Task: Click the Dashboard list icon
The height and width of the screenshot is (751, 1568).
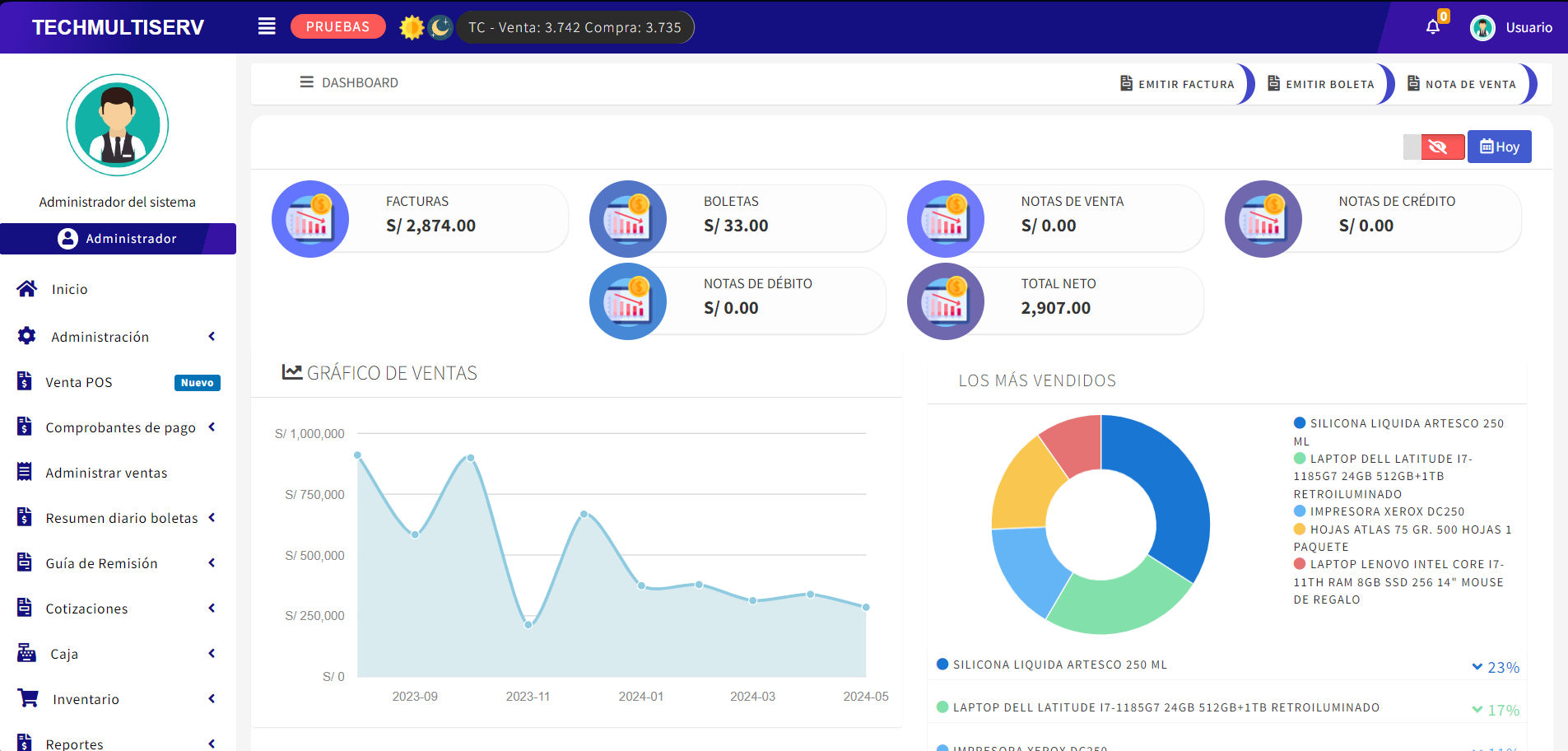Action: click(306, 82)
